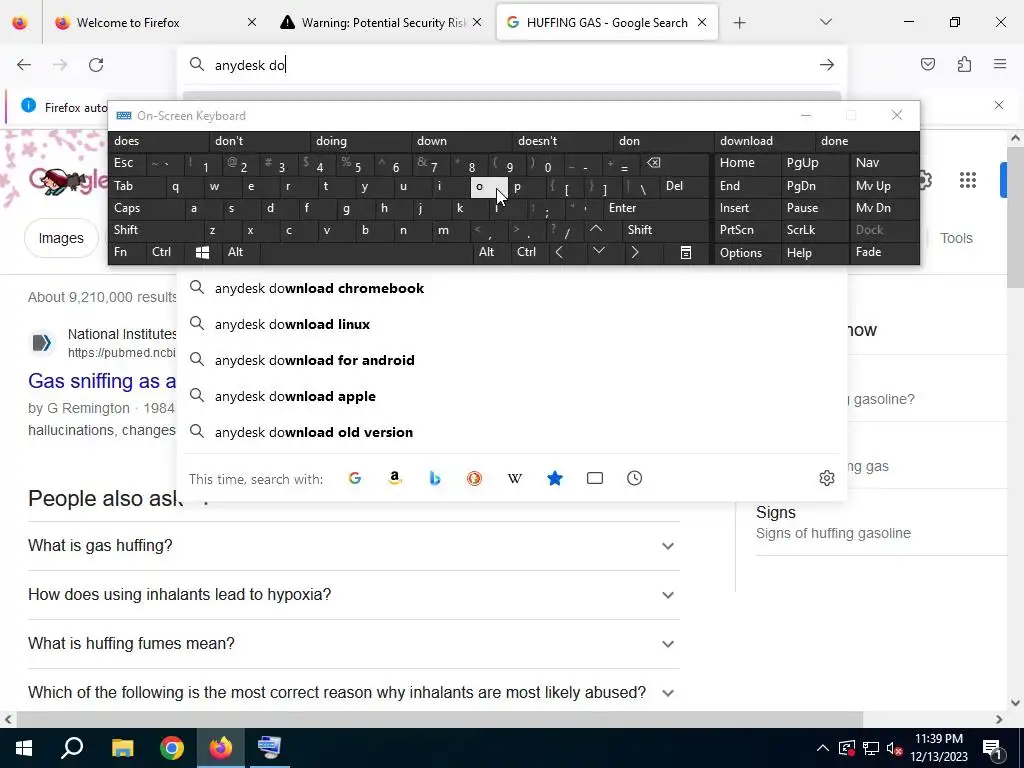Click the Windows logo key on keyboard

[202, 252]
